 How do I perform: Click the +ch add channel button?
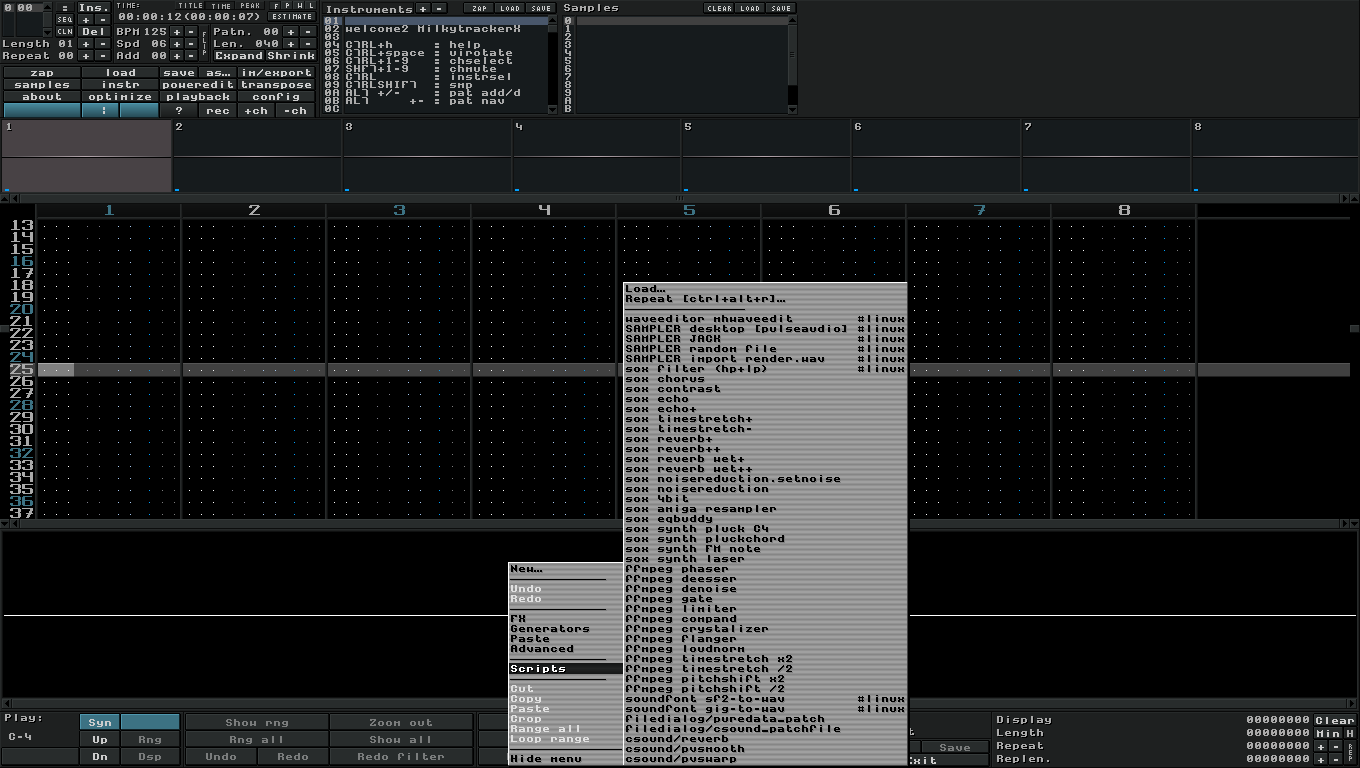(256, 111)
